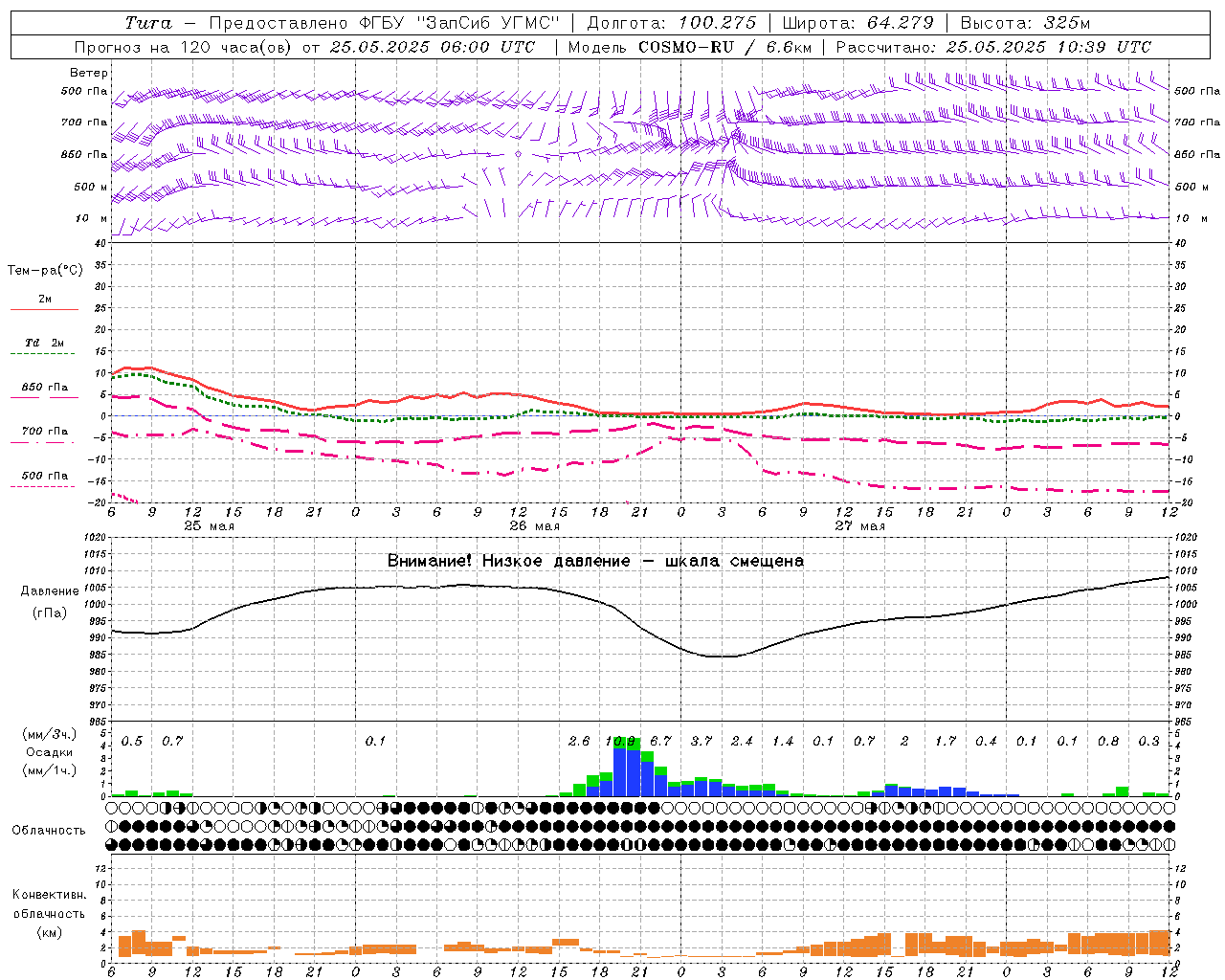Click the provider text ФГБУ "ЗапСиб УГМС"
The height and width of the screenshot is (980, 1225).
[457, 23]
